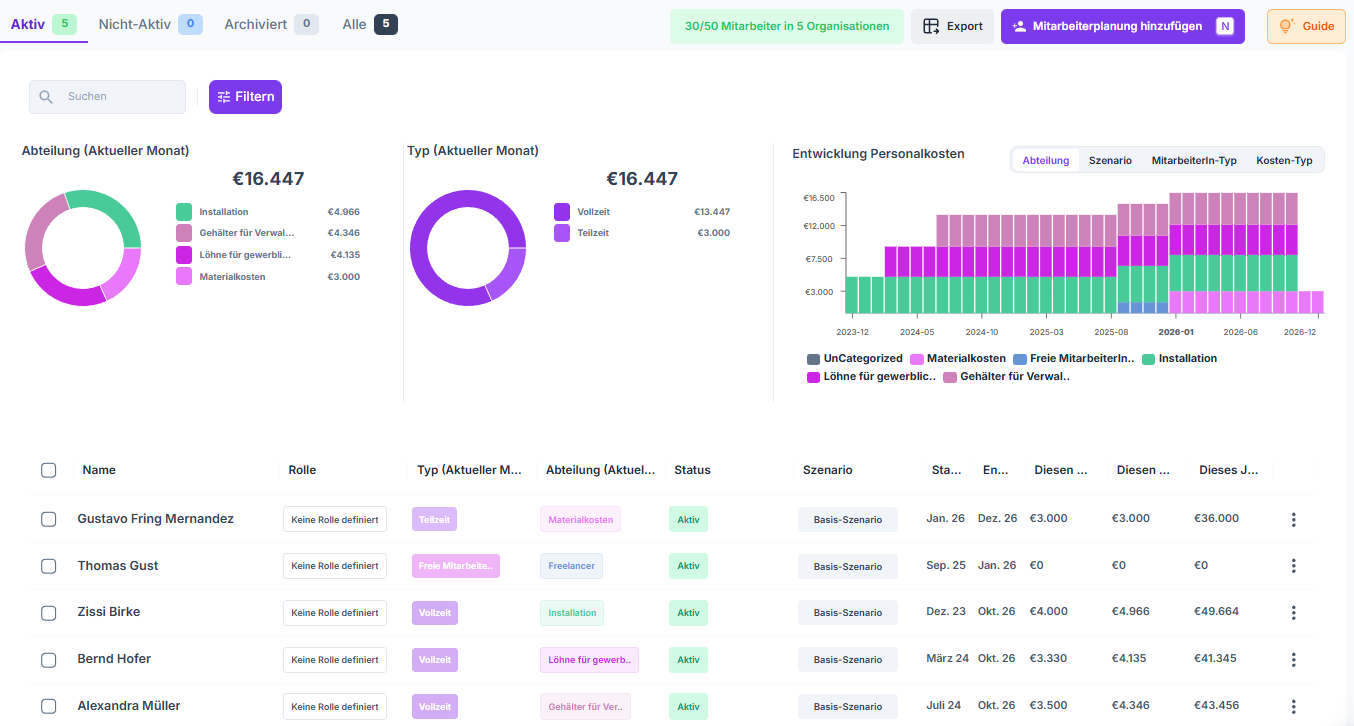Click the green Installation legend swatch in chart

[x=1149, y=359]
